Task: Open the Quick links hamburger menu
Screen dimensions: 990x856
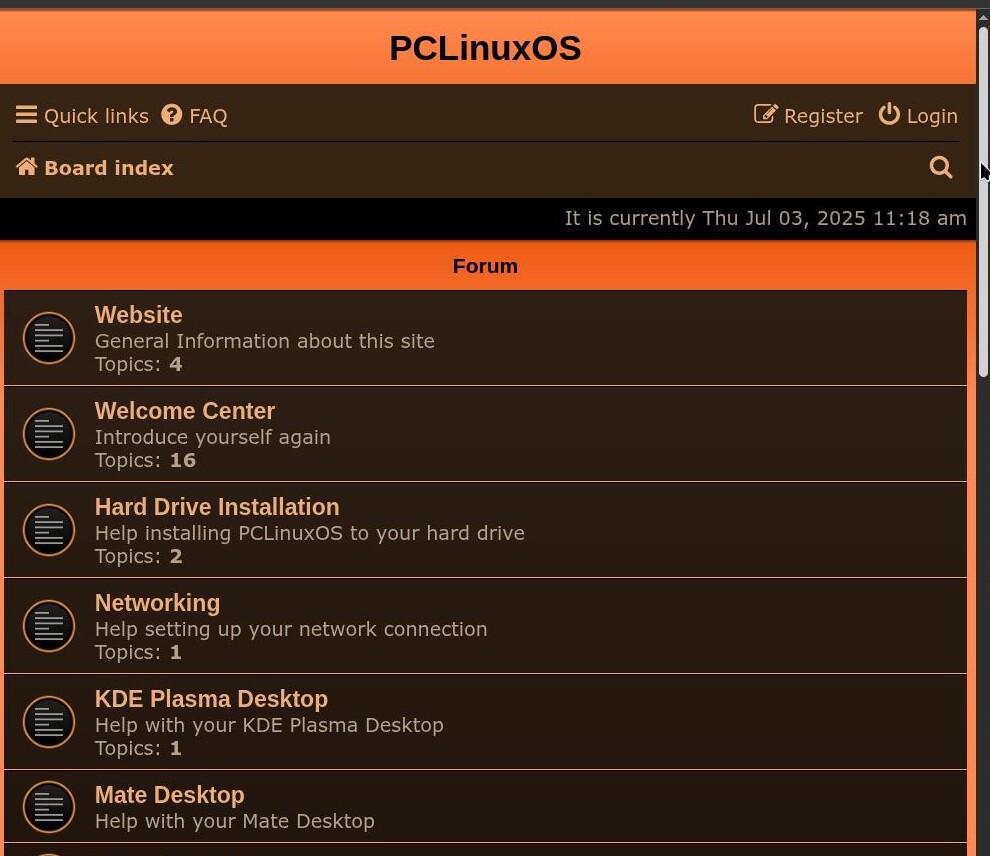Action: 82,116
